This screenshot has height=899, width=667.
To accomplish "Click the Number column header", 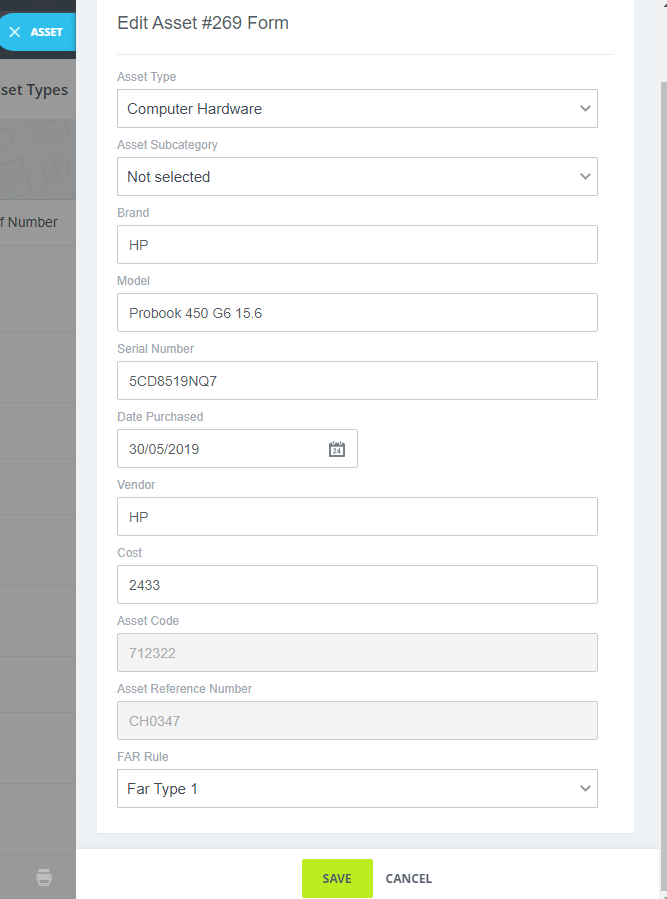I will coord(30,222).
